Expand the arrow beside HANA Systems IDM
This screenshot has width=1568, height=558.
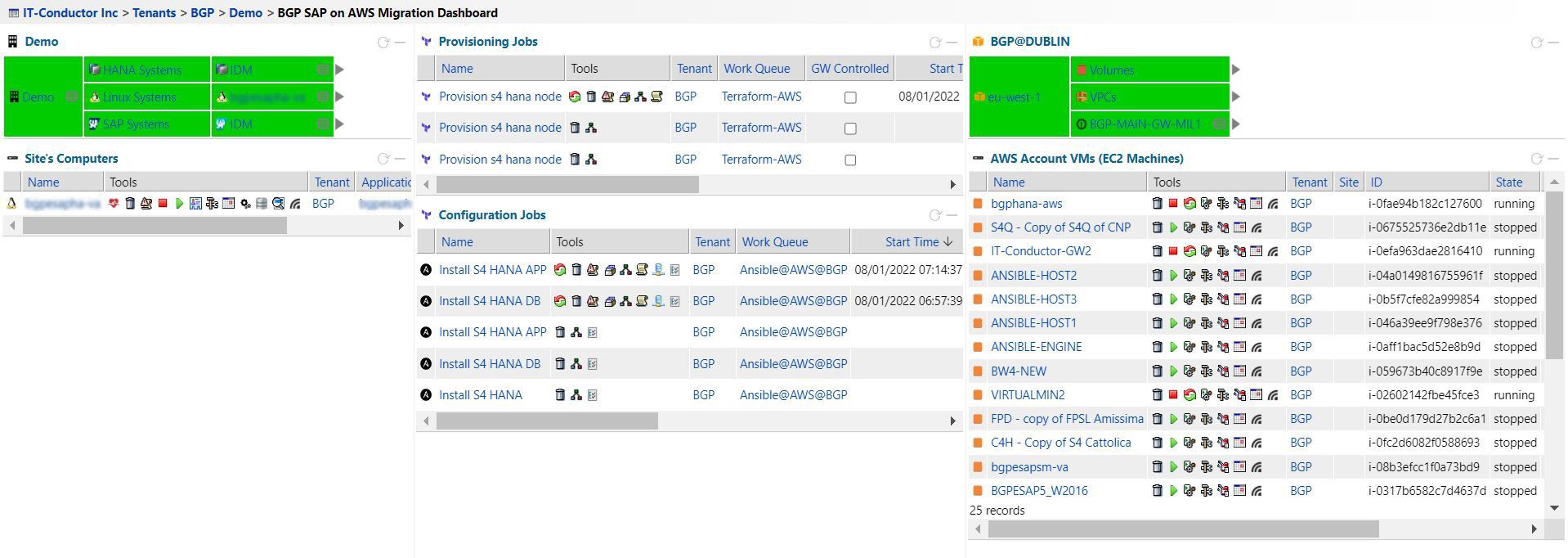(x=339, y=70)
